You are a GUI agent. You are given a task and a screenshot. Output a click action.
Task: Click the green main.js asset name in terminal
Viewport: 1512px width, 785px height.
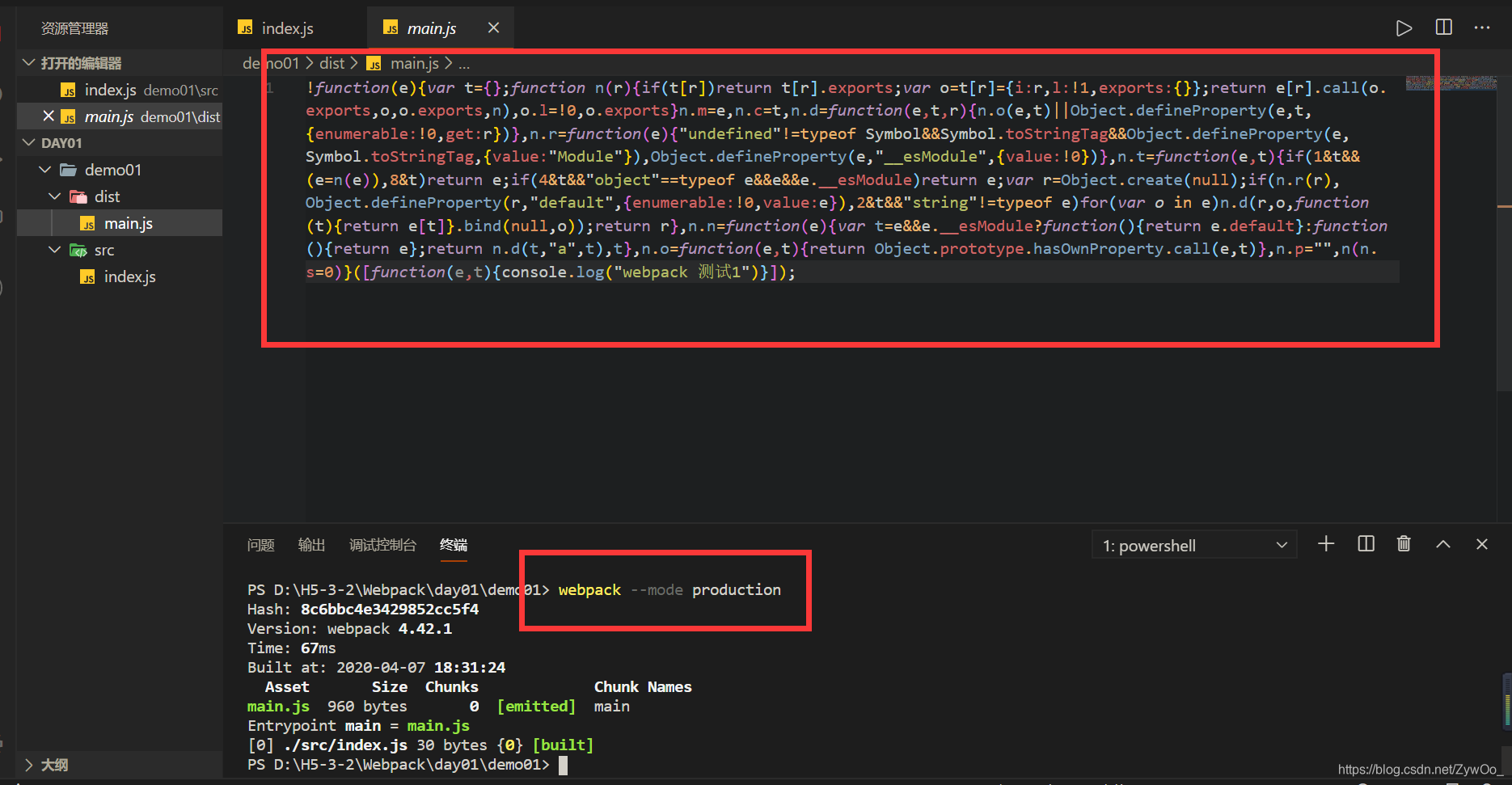pyautogui.click(x=278, y=707)
